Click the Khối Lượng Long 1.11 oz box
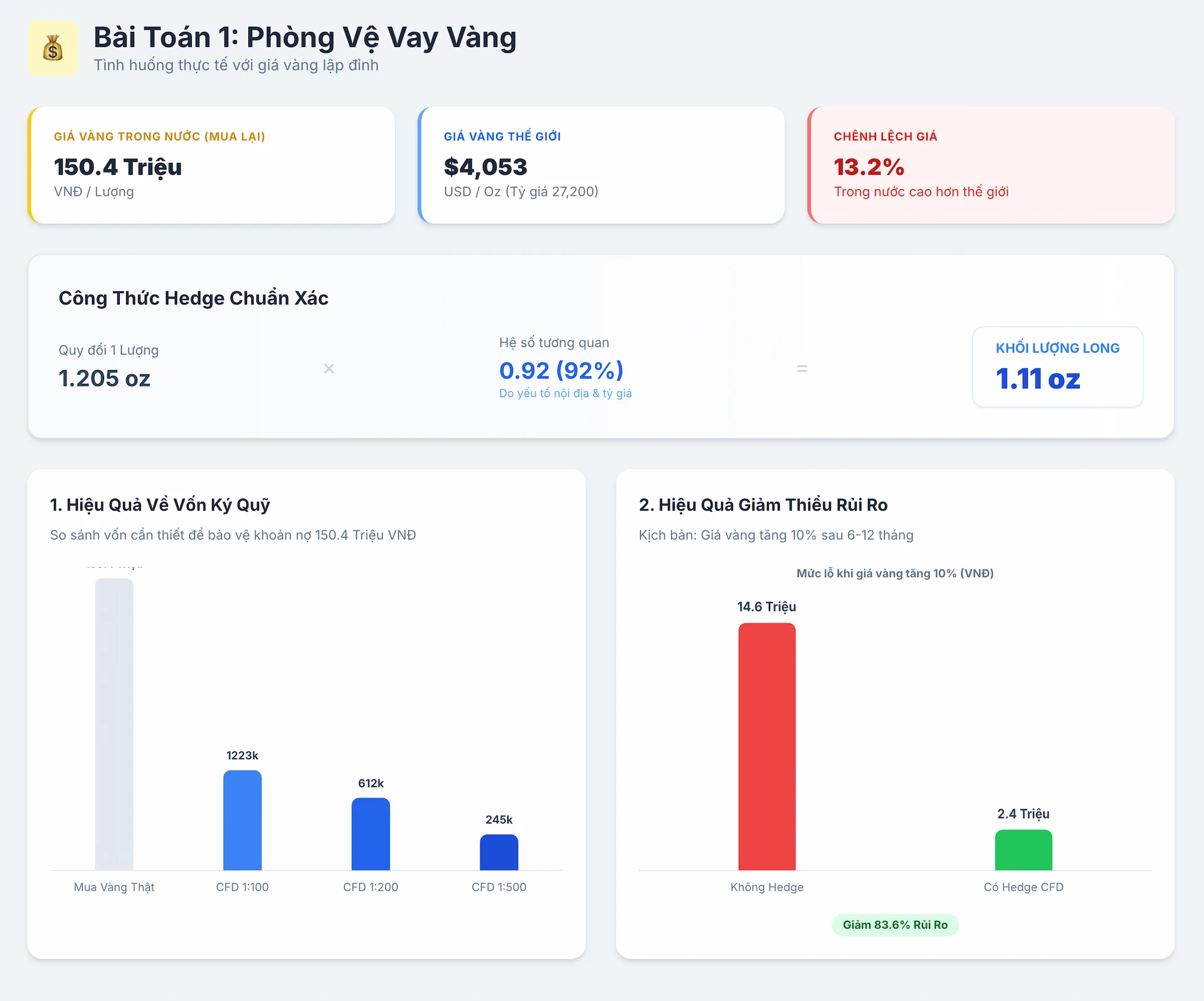This screenshot has width=1204, height=1001. (x=1057, y=367)
